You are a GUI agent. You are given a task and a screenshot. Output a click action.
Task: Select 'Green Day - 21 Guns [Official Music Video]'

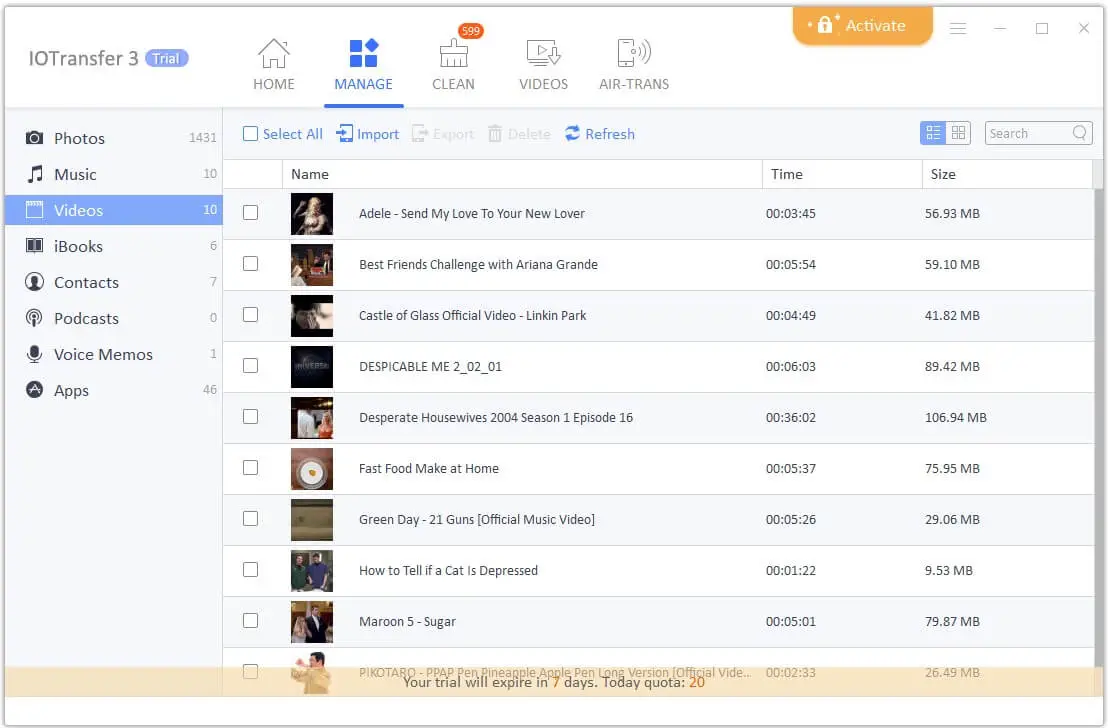(477, 519)
